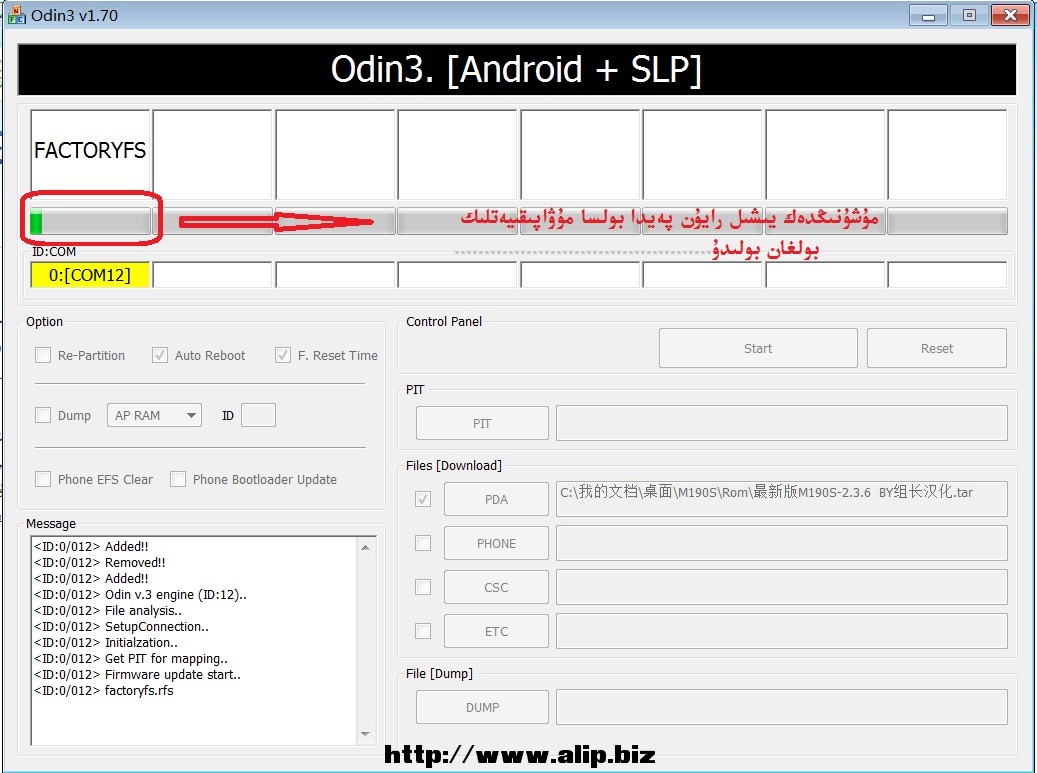
Task: Uncheck the PDA file checkbox
Action: tap(423, 499)
